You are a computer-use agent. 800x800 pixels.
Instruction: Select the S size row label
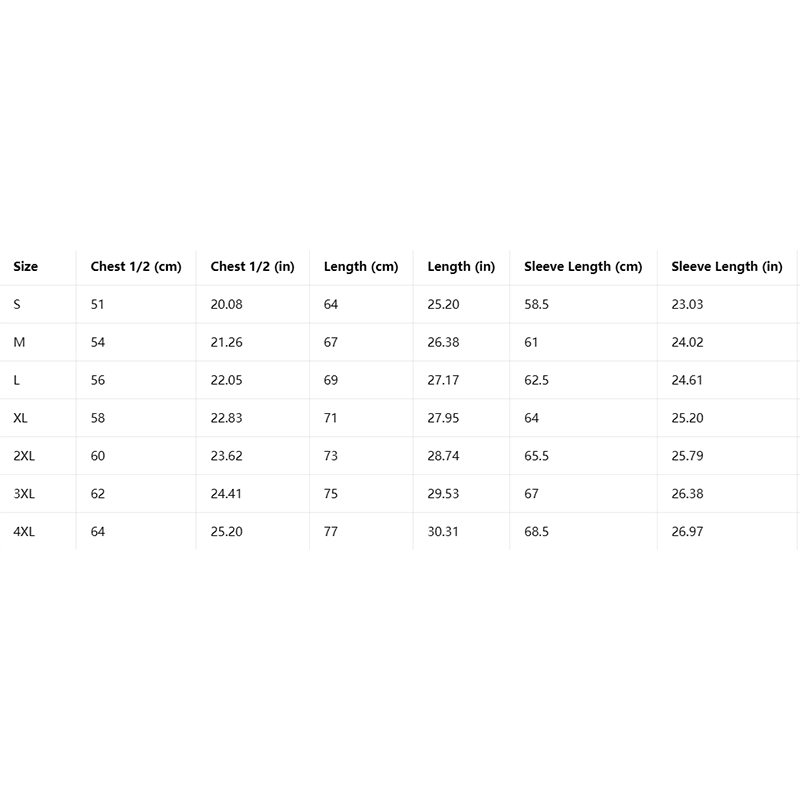pyautogui.click(x=17, y=305)
